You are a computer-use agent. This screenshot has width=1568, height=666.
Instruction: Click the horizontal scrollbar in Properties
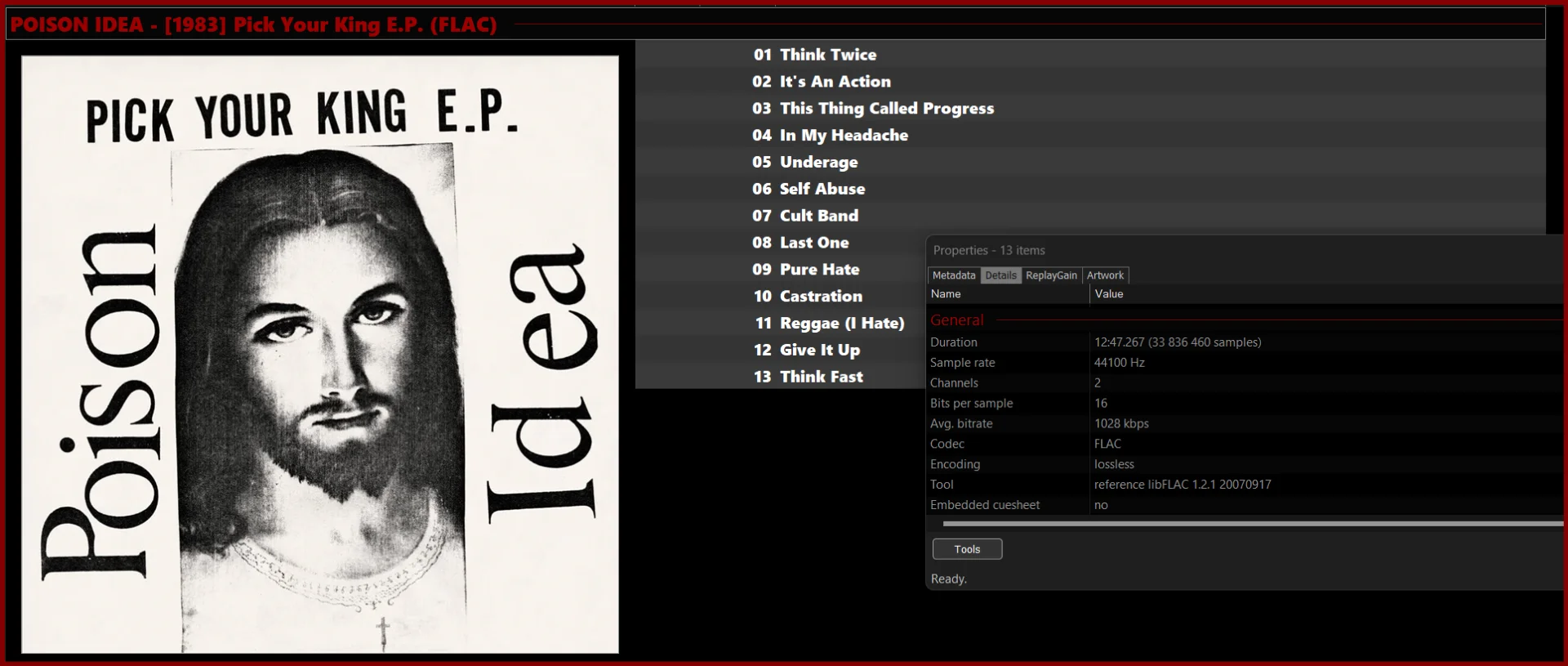tap(1253, 523)
